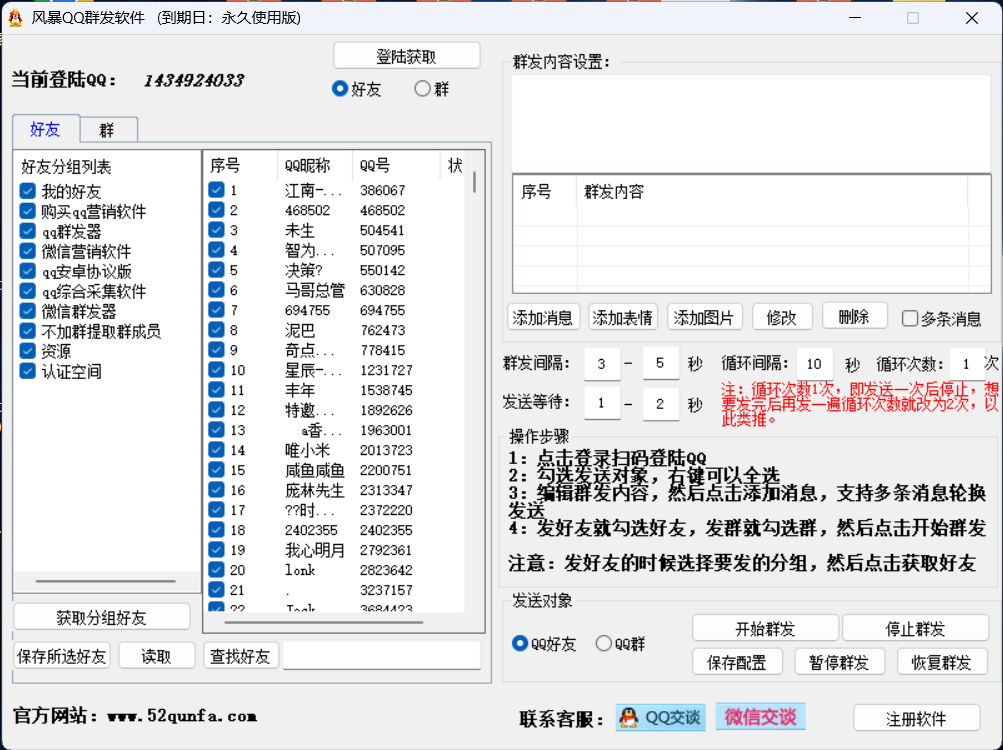Click the QQ号 column header
Image resolution: width=1003 pixels, height=750 pixels.
(397, 166)
